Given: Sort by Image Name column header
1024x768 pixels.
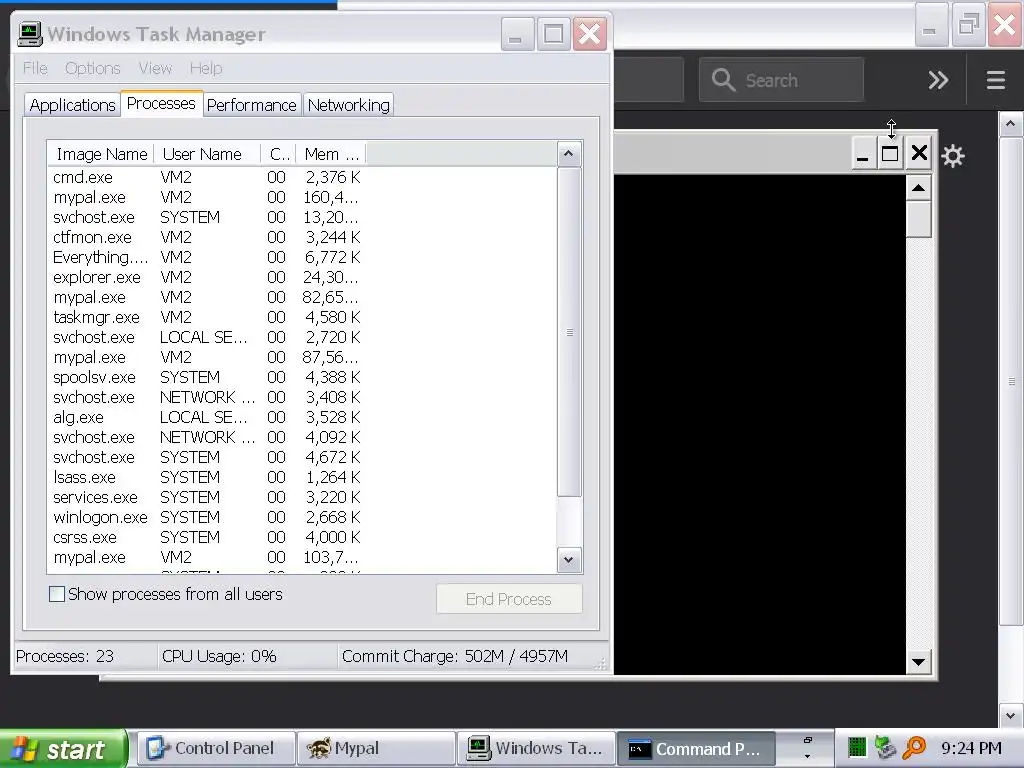Looking at the screenshot, I should pyautogui.click(x=101, y=154).
